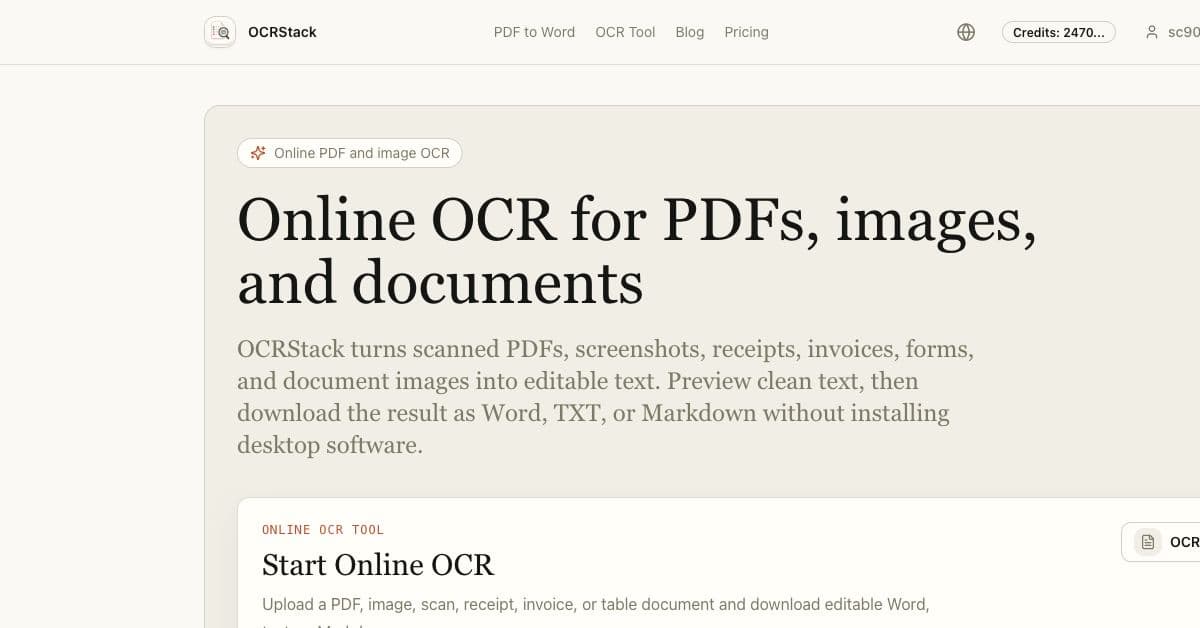Click the OCRStack logo icon
This screenshot has width=1200, height=628.
220,32
